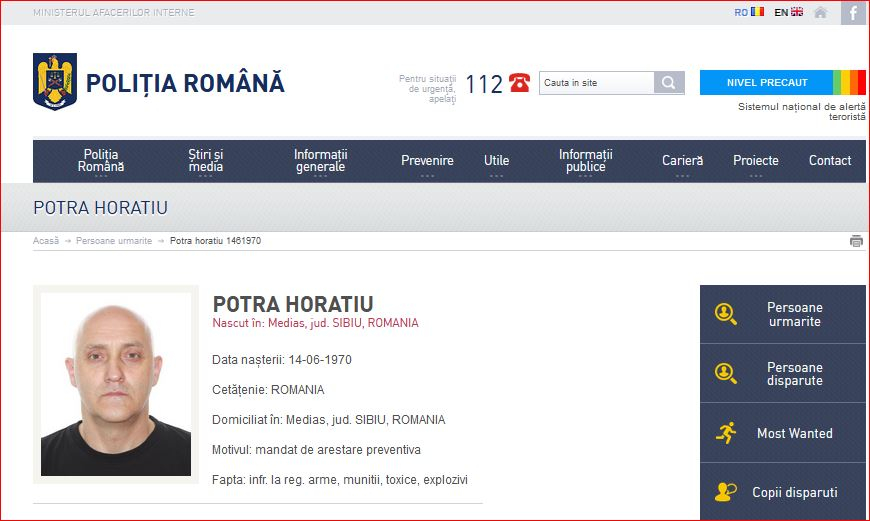Click breadcrumb 'Potra horatiu 1461970'
The width and height of the screenshot is (870, 521).
[215, 241]
